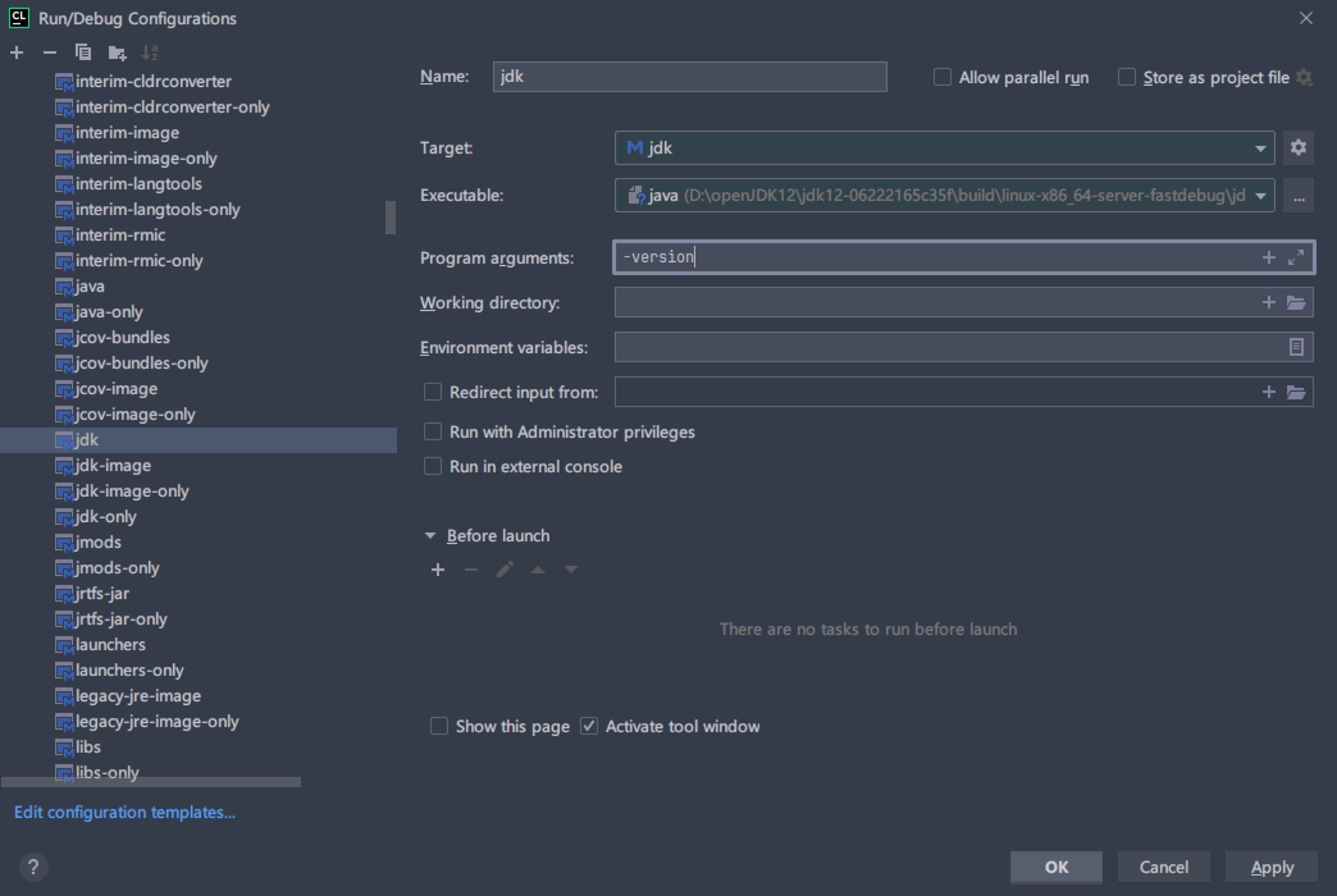Click the Cancel button
1337x896 pixels.
click(x=1164, y=867)
